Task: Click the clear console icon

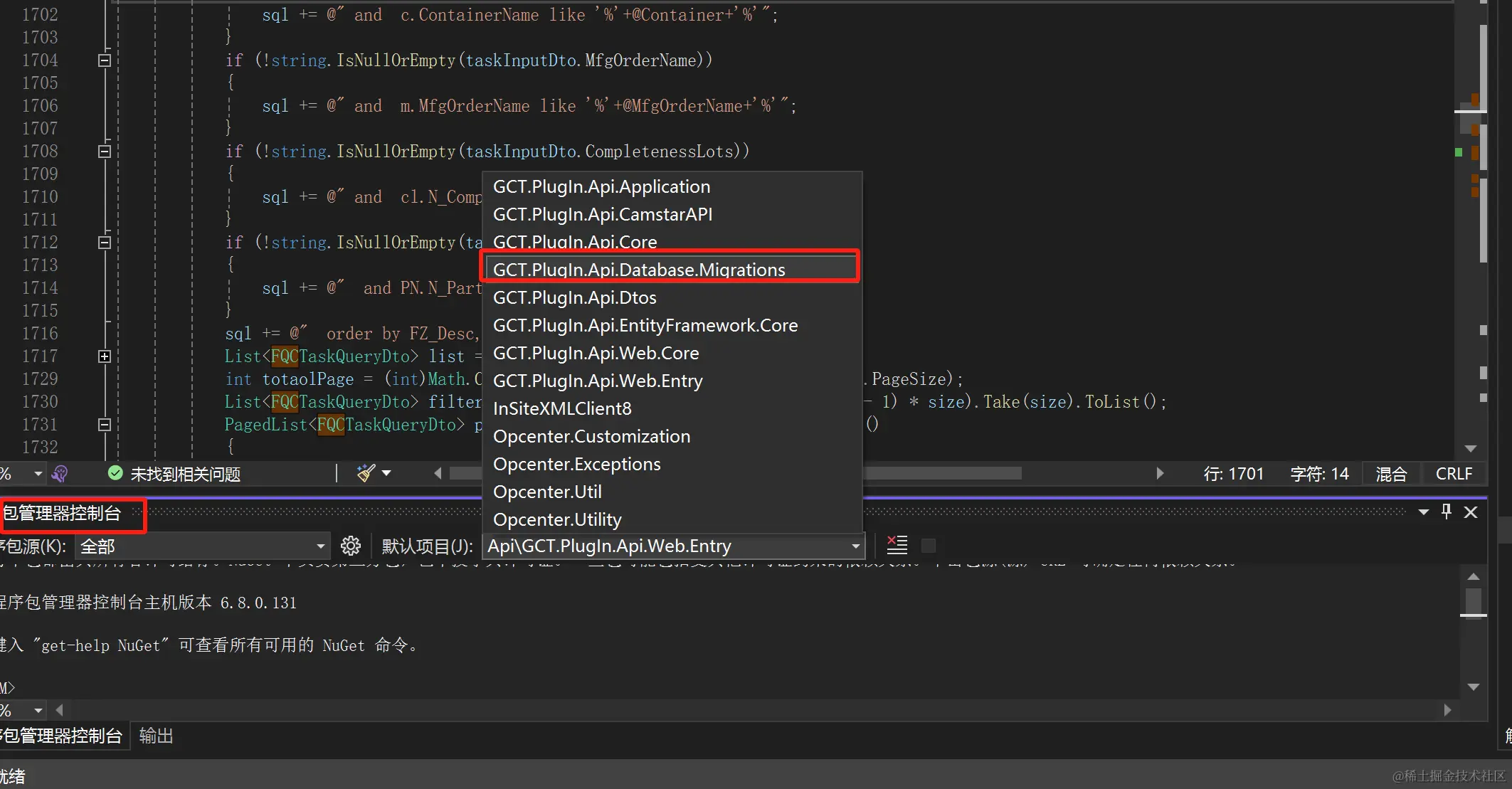Action: [897, 545]
